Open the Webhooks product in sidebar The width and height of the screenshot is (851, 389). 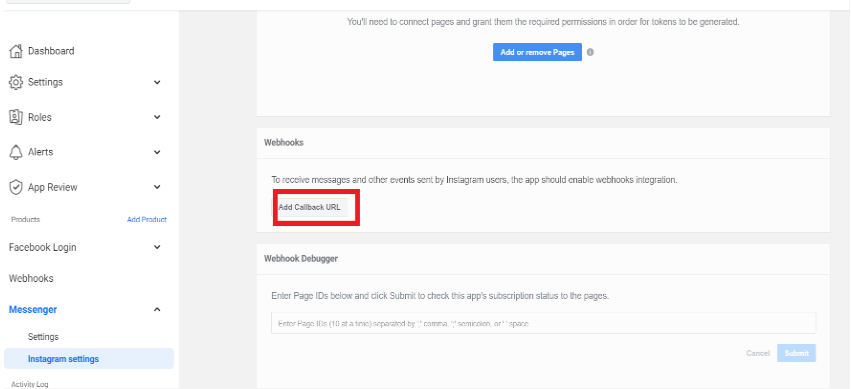pyautogui.click(x=31, y=278)
